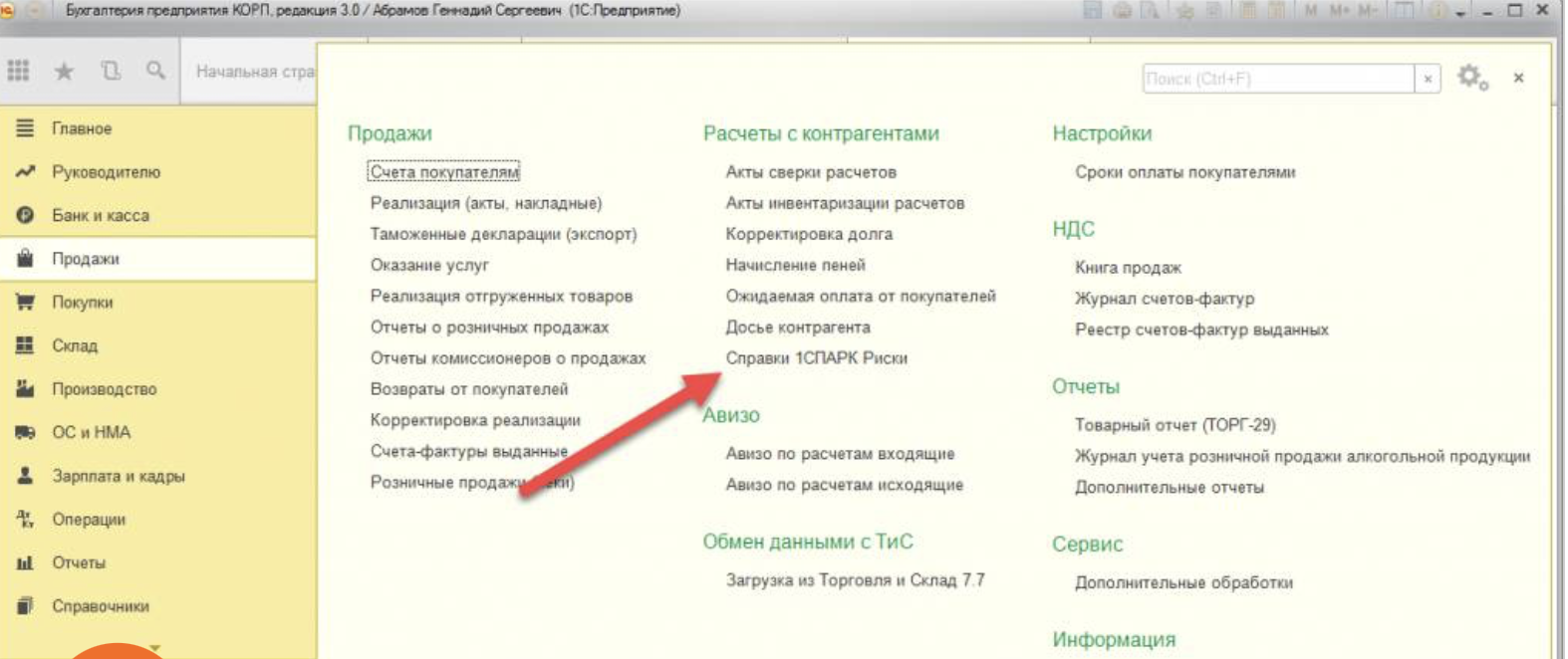
Task: Open Акты сверки расчетов
Action: (x=810, y=172)
